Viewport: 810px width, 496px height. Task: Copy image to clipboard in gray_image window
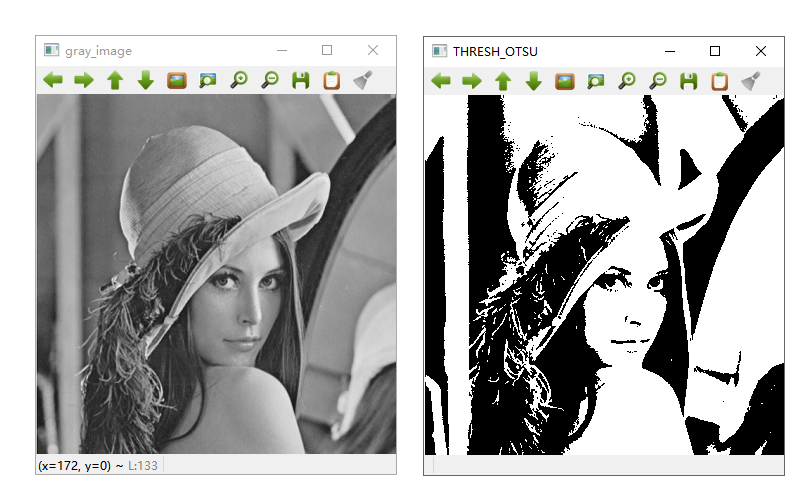coord(332,80)
